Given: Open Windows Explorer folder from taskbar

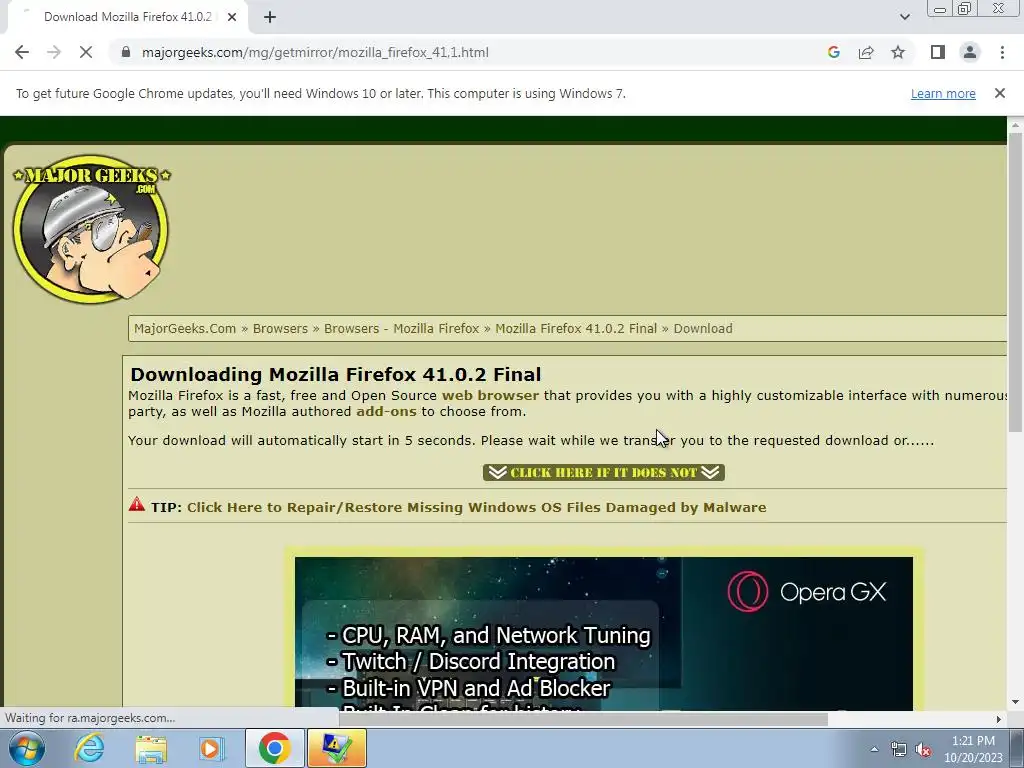Looking at the screenshot, I should (151, 748).
